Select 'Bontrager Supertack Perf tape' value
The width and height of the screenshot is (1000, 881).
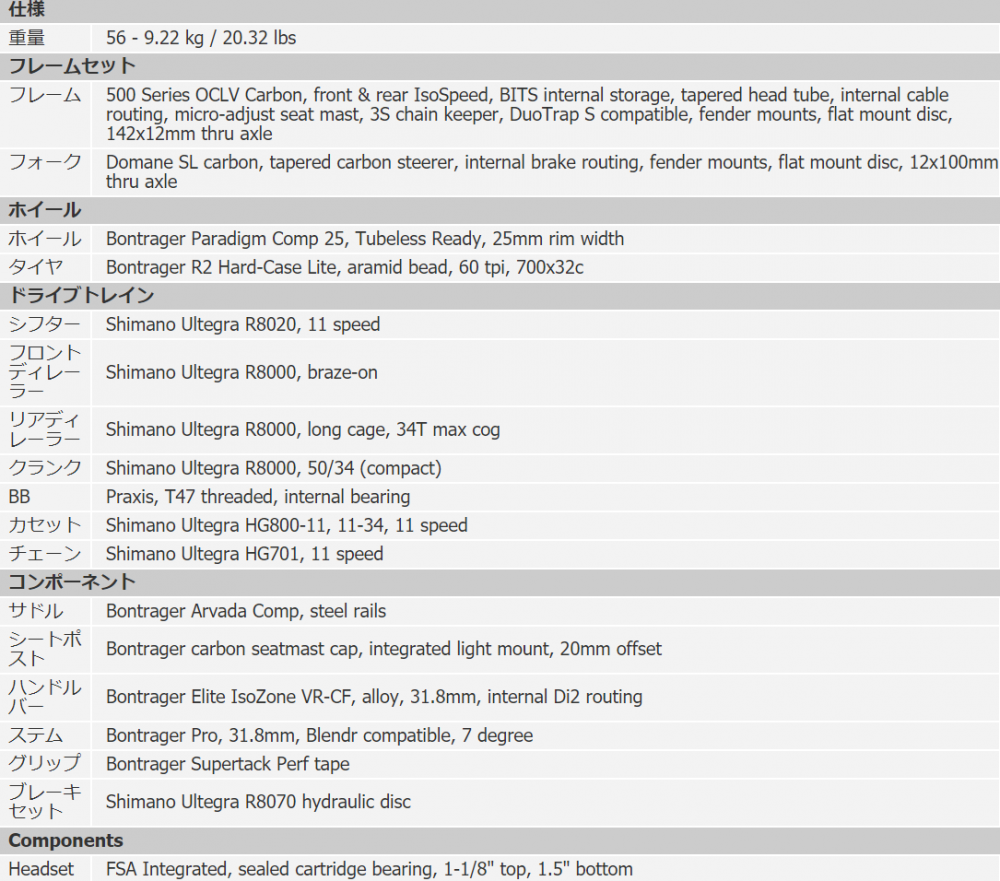[x=228, y=764]
